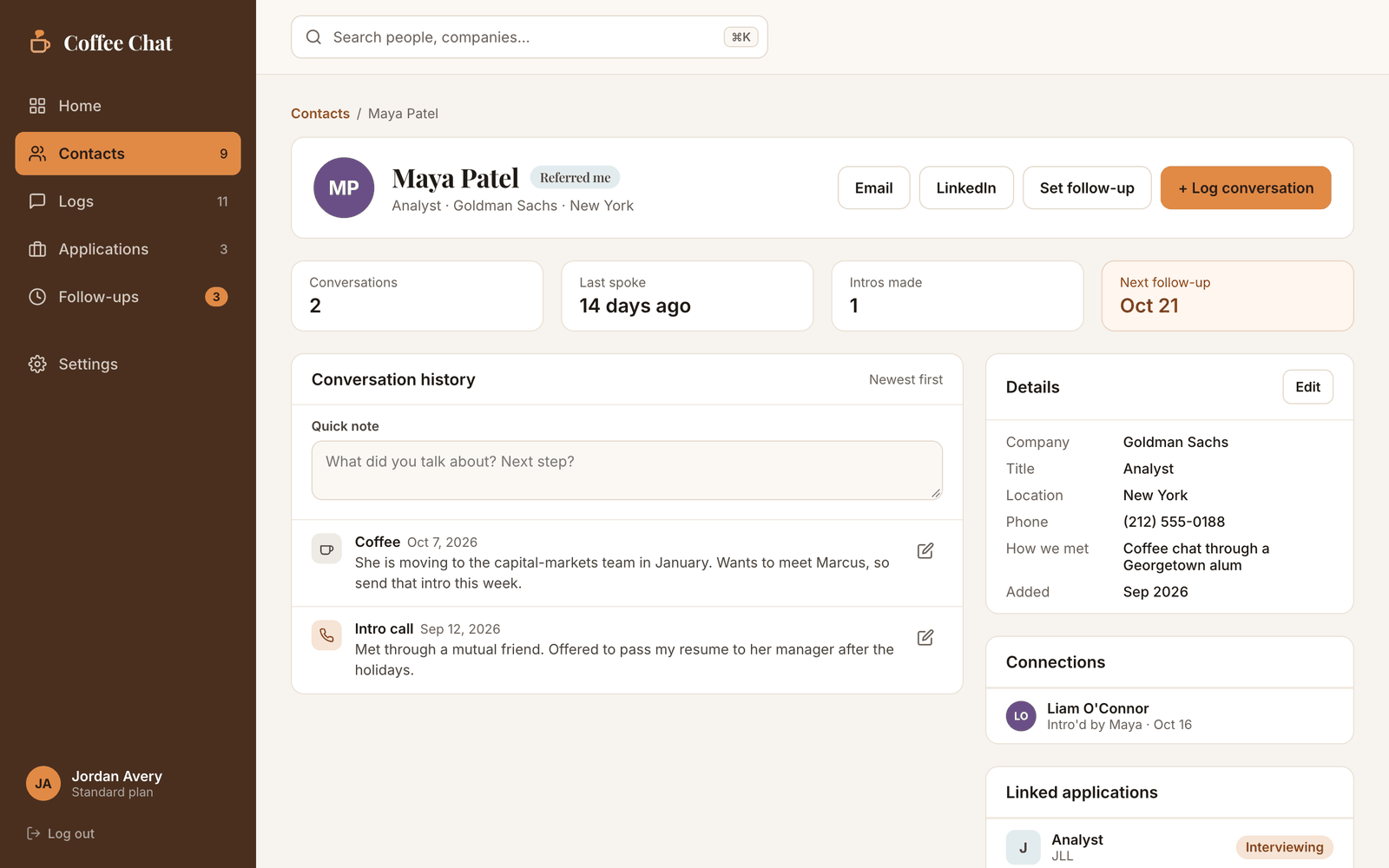Click the Logs speech bubble icon
The image size is (1389, 868).
[x=37, y=201]
